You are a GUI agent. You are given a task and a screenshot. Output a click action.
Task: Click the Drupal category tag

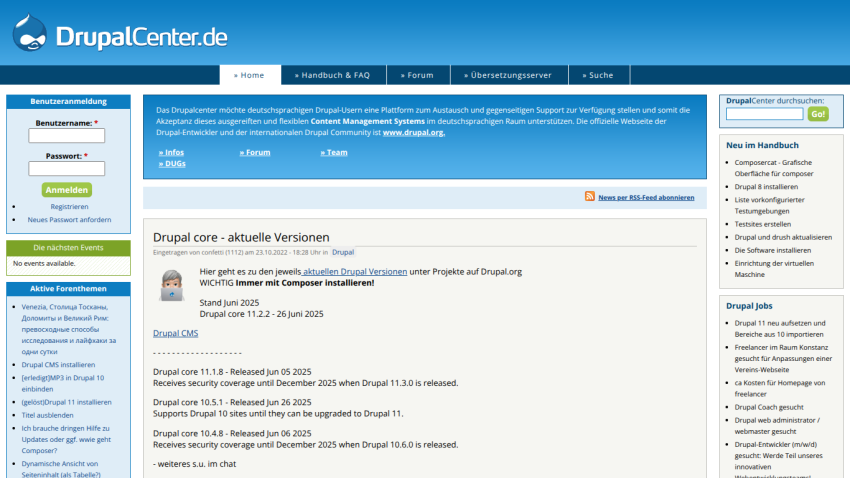[x=343, y=252]
